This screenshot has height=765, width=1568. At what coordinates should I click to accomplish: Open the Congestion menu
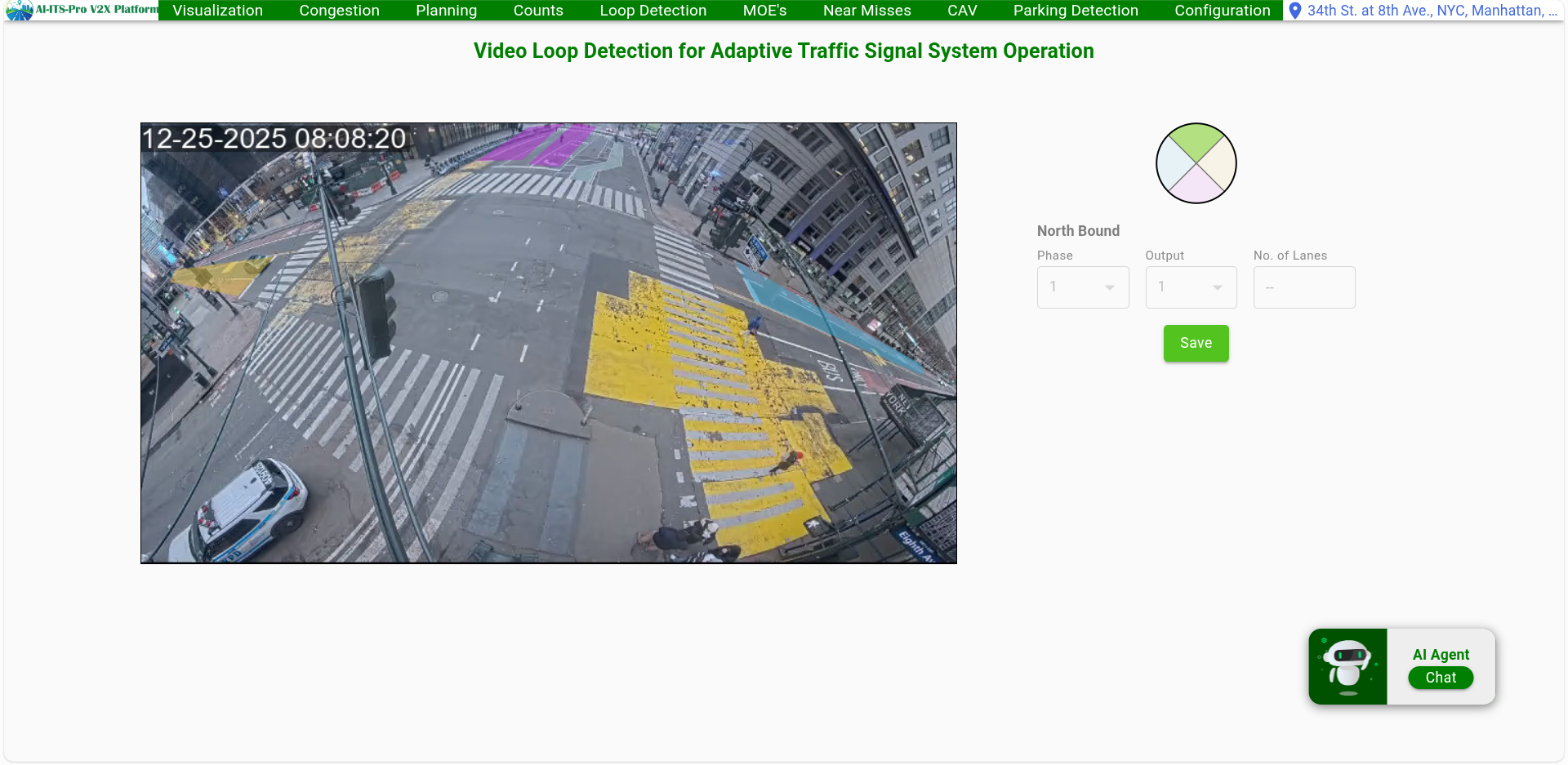click(339, 11)
